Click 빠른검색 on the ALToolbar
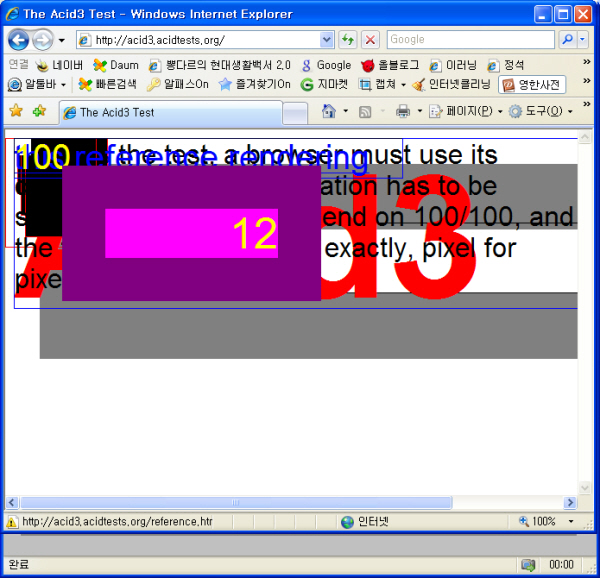The image size is (600, 578). tap(107, 84)
